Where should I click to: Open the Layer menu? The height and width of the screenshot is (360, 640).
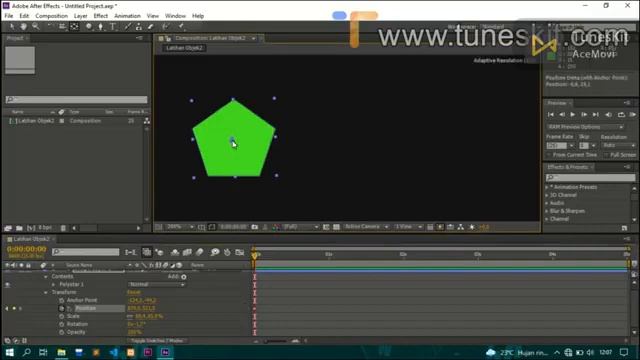tap(80, 16)
